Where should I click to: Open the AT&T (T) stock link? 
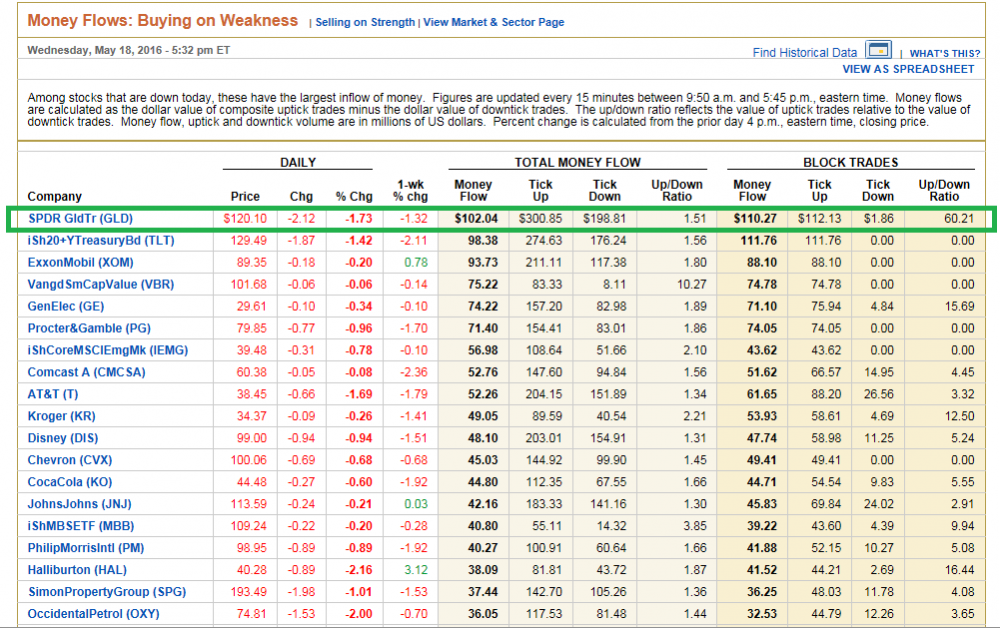pos(53,395)
